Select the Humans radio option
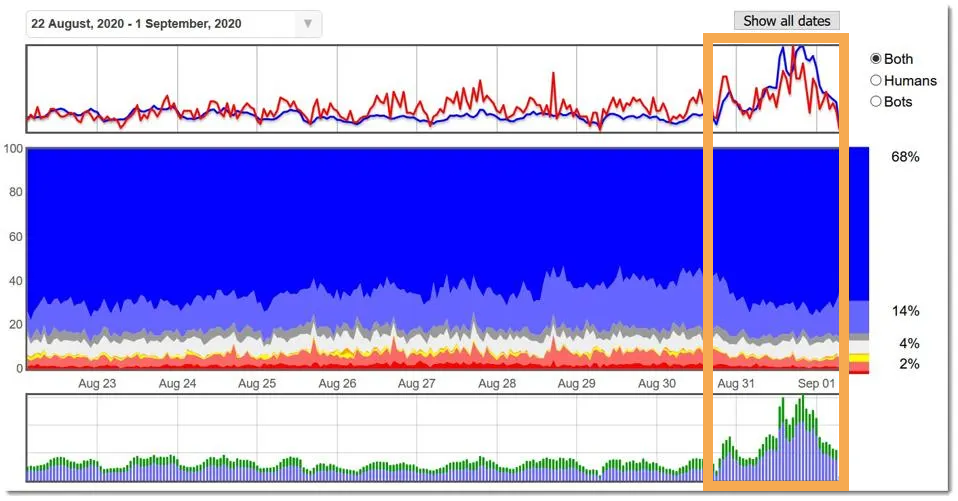 (x=876, y=81)
